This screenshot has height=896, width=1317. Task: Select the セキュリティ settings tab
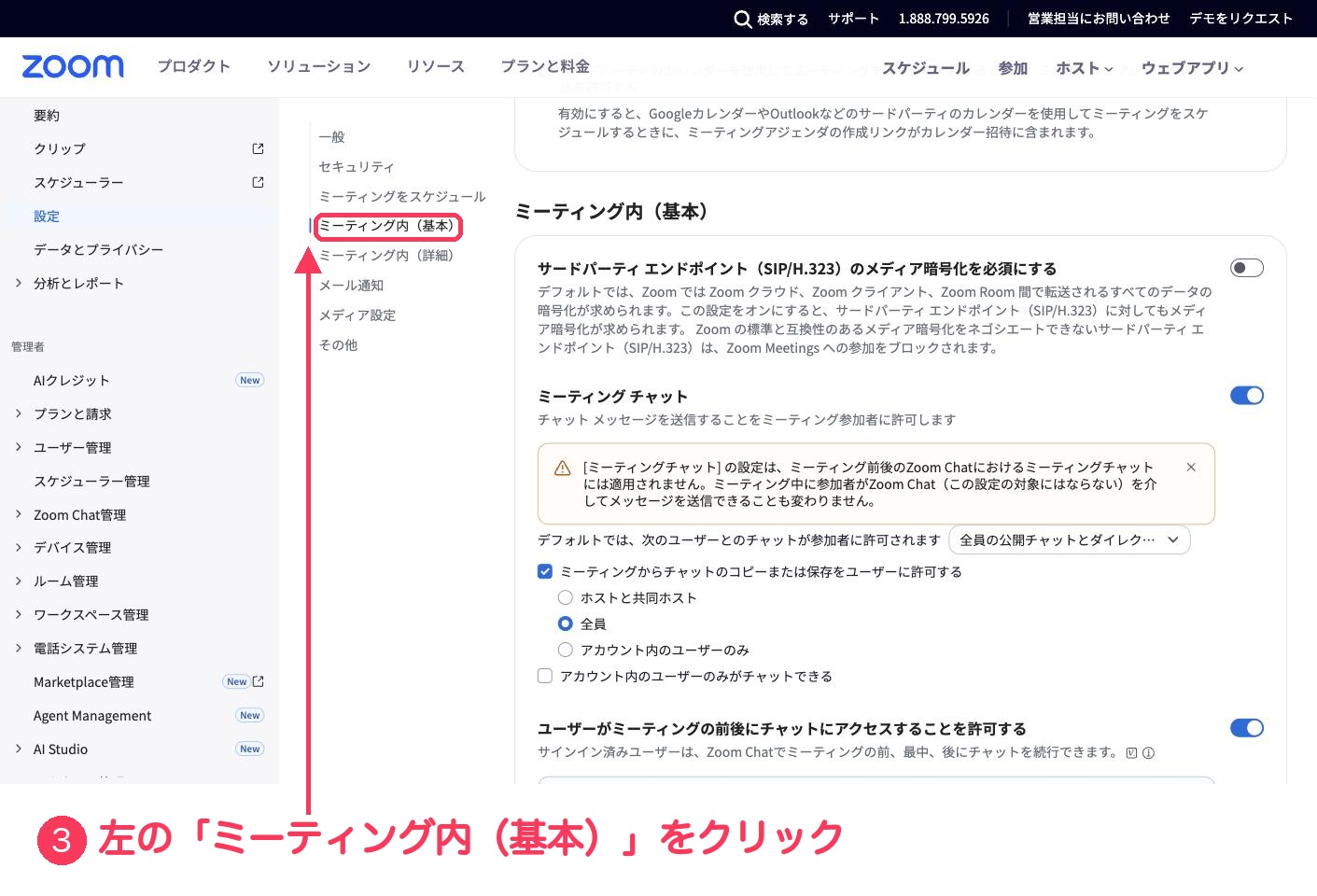click(x=357, y=166)
